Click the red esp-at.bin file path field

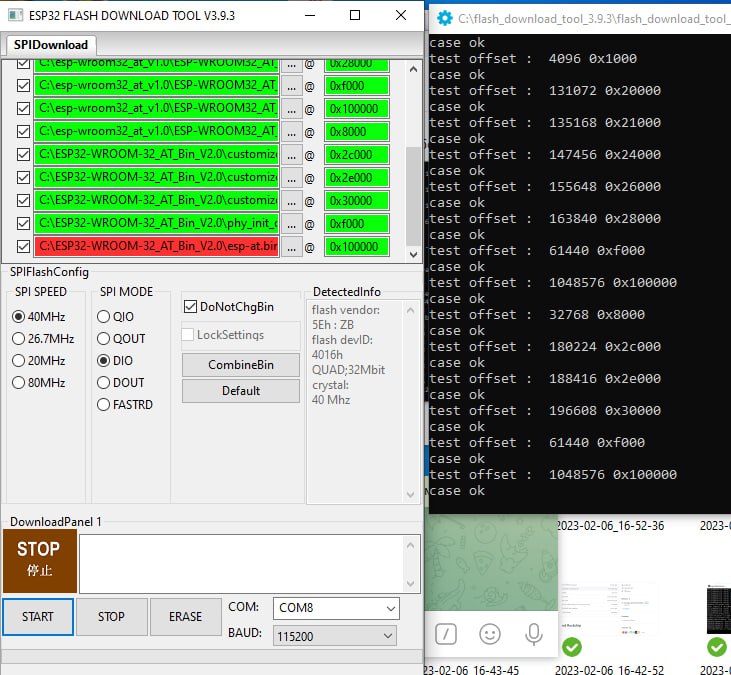(157, 246)
